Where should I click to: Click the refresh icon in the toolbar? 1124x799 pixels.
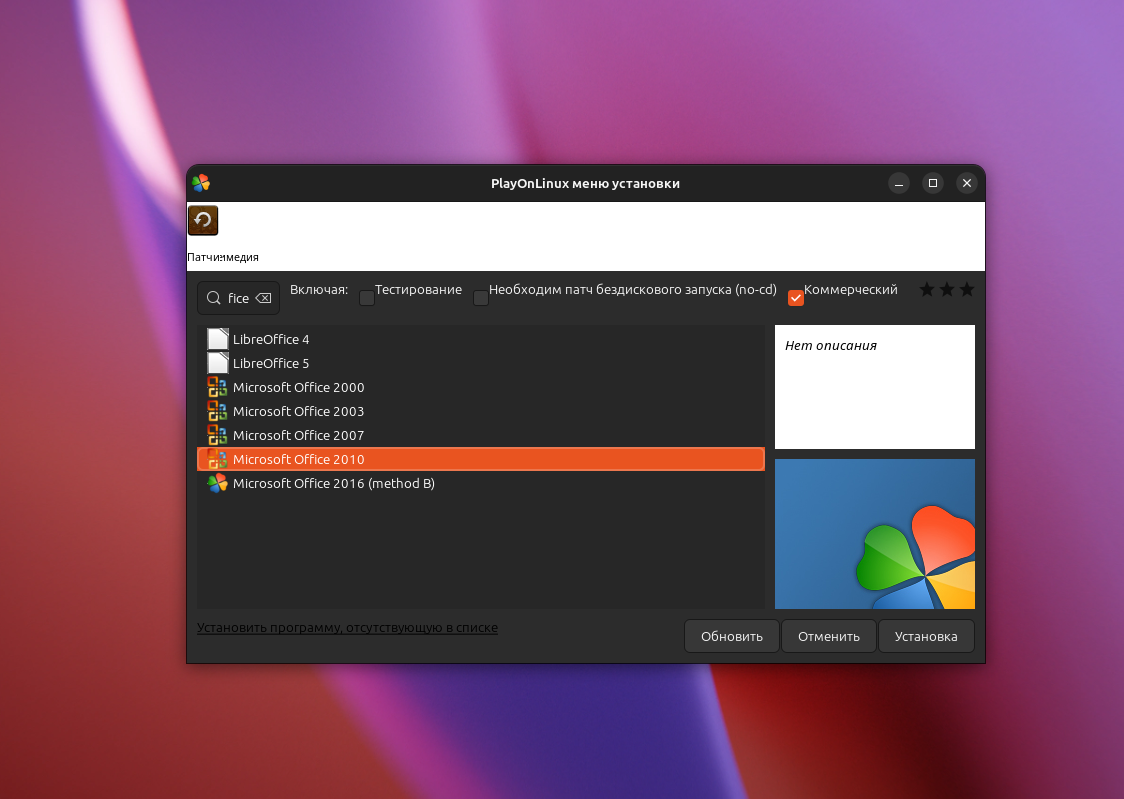(x=203, y=220)
